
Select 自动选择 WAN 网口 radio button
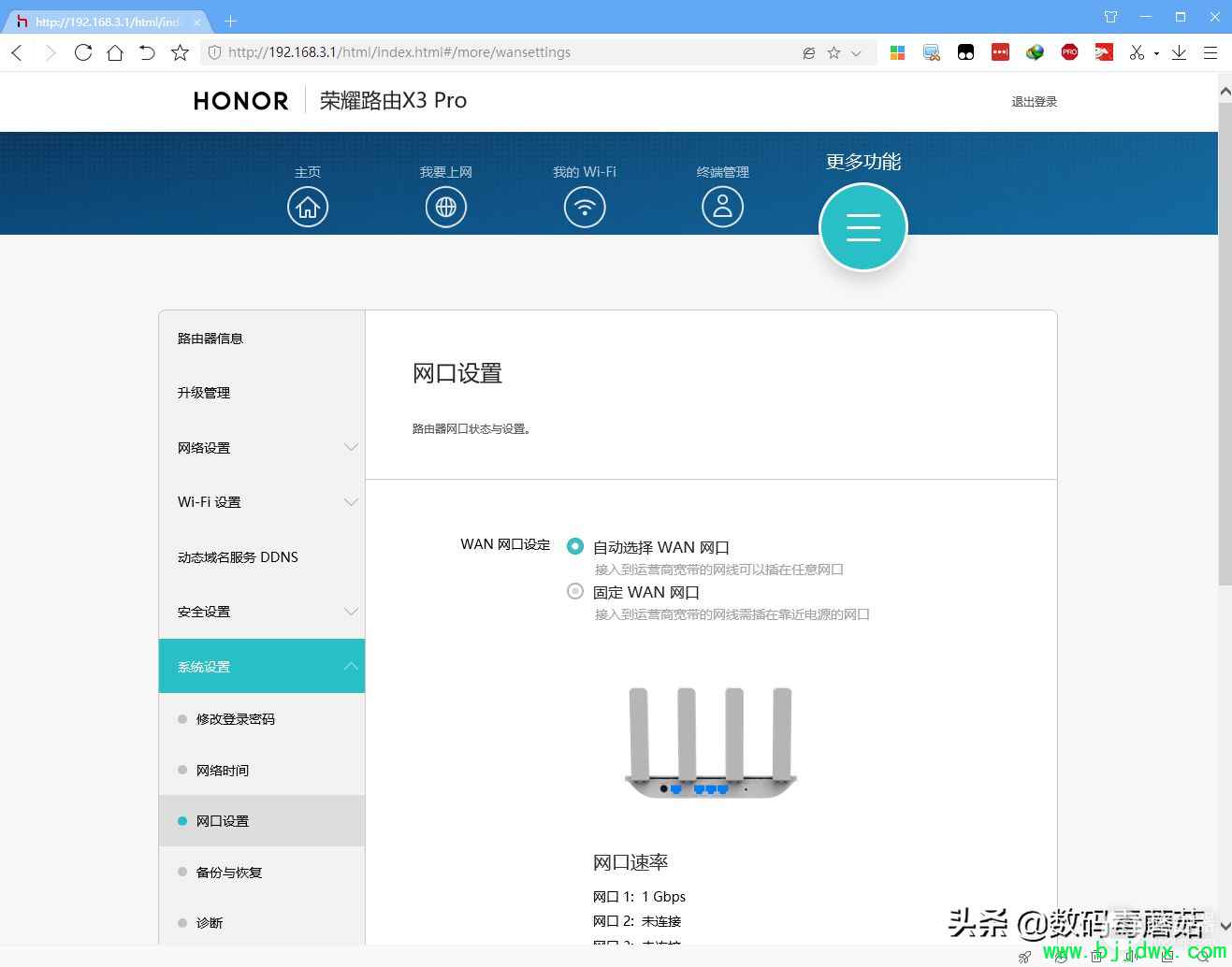click(575, 546)
